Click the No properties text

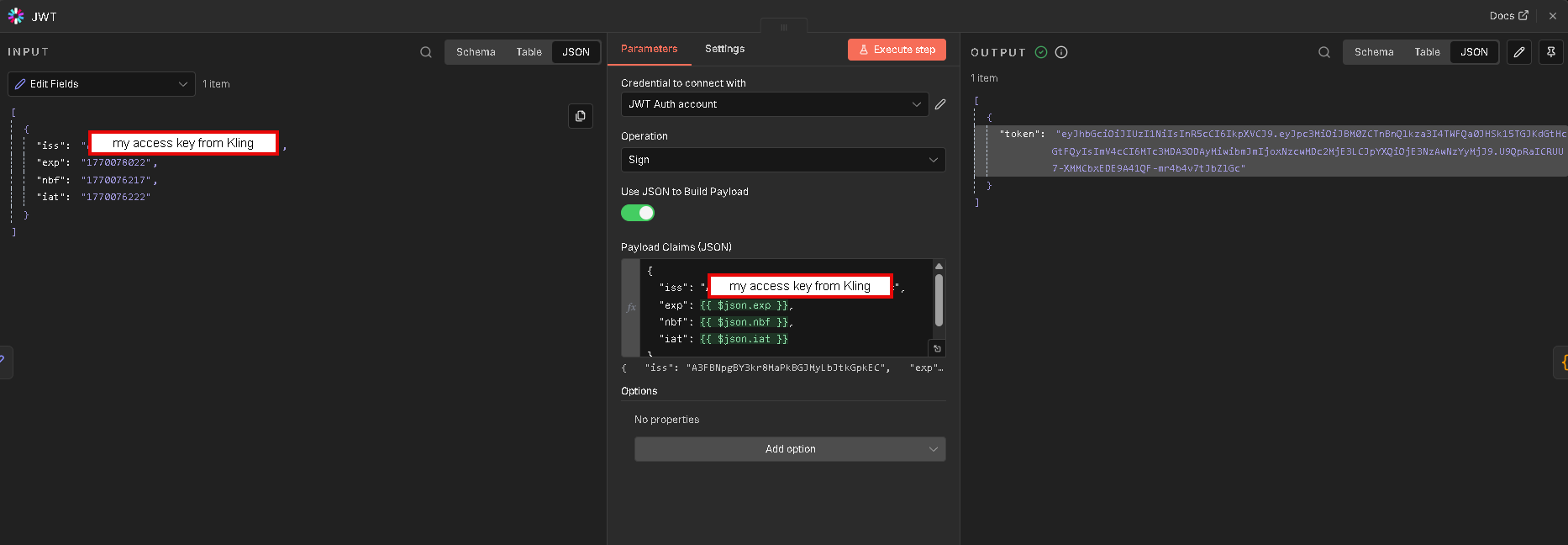coord(666,420)
